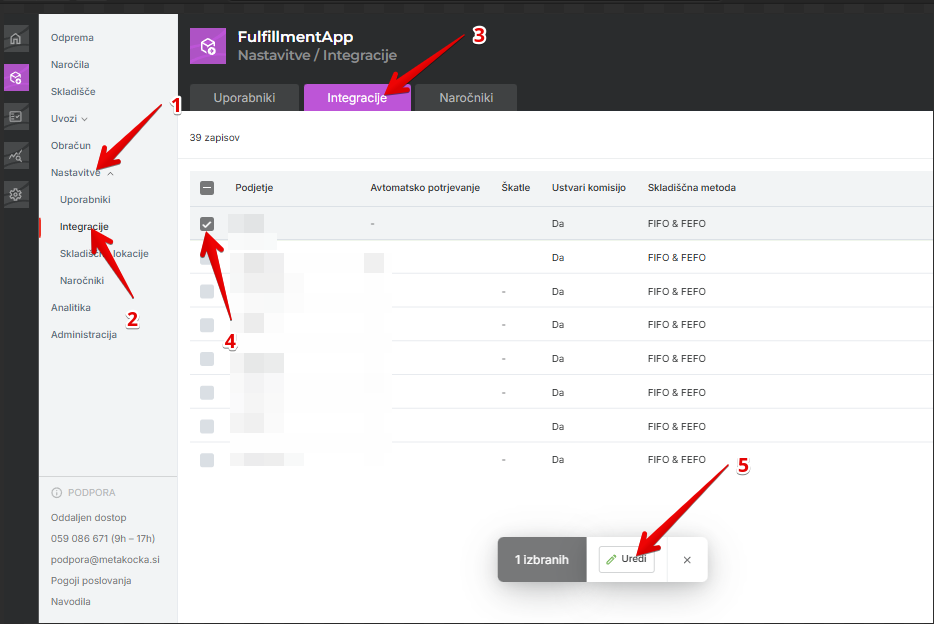This screenshot has width=934, height=624.
Task: Click the Uredi edit button
Action: click(x=627, y=560)
